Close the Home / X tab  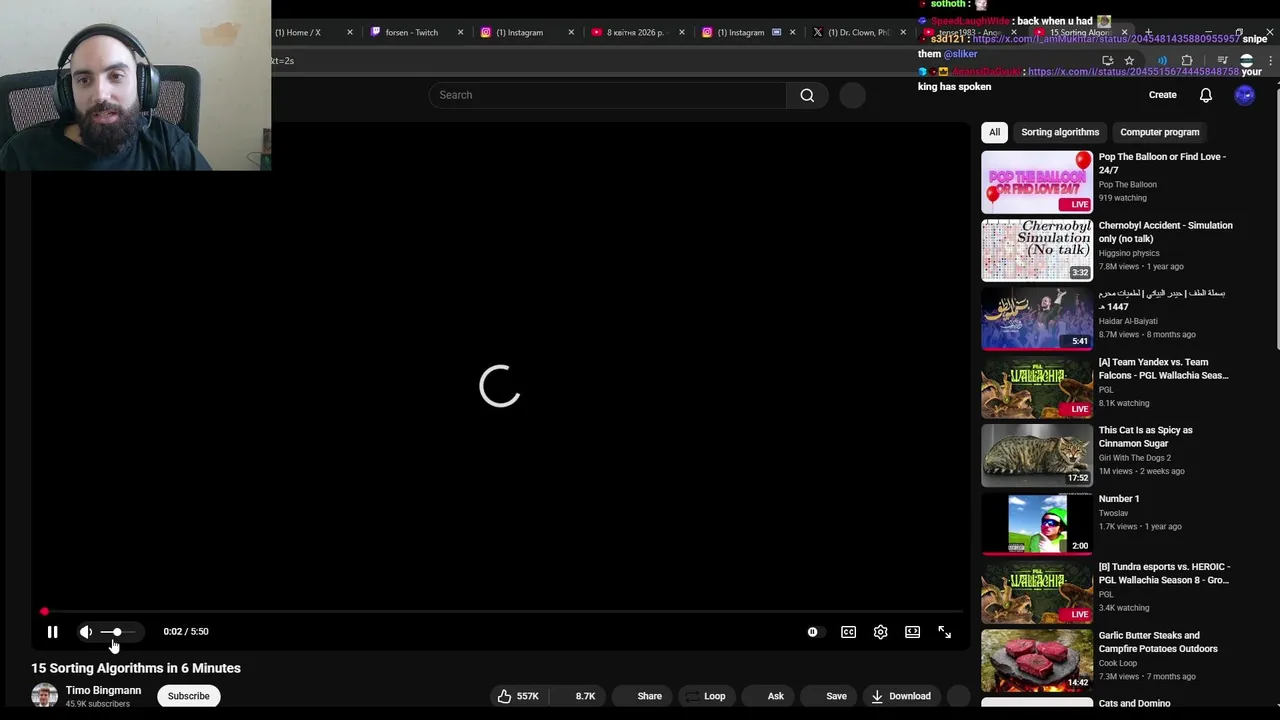coord(349,32)
